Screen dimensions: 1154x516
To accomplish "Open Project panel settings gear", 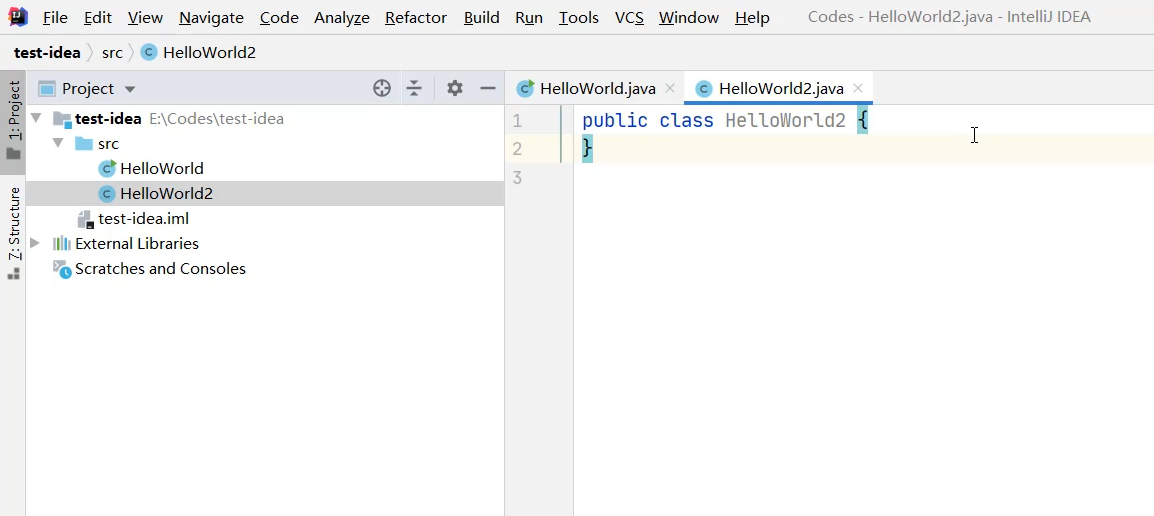I will tap(455, 88).
